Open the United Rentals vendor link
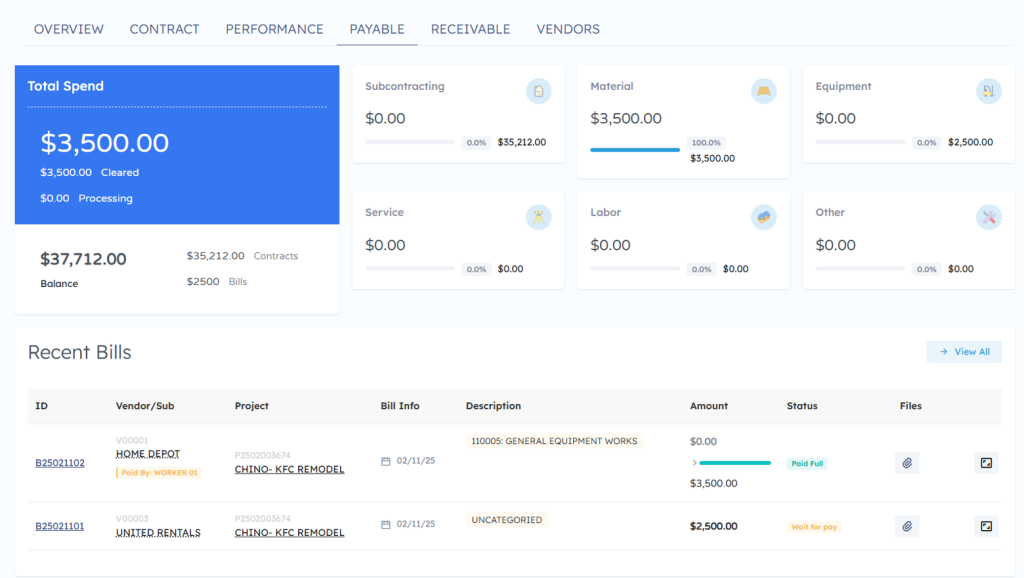Image resolution: width=1024 pixels, height=578 pixels. pyautogui.click(x=158, y=533)
